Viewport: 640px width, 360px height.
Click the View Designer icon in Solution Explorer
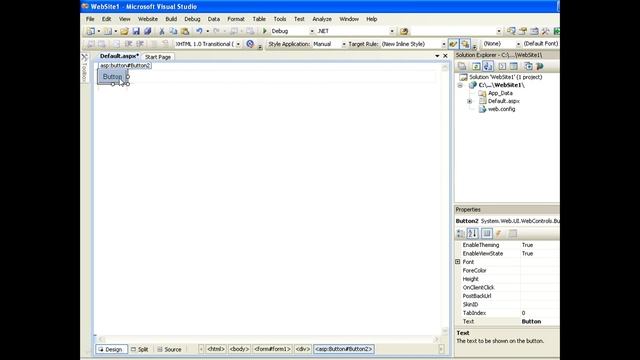point(514,66)
